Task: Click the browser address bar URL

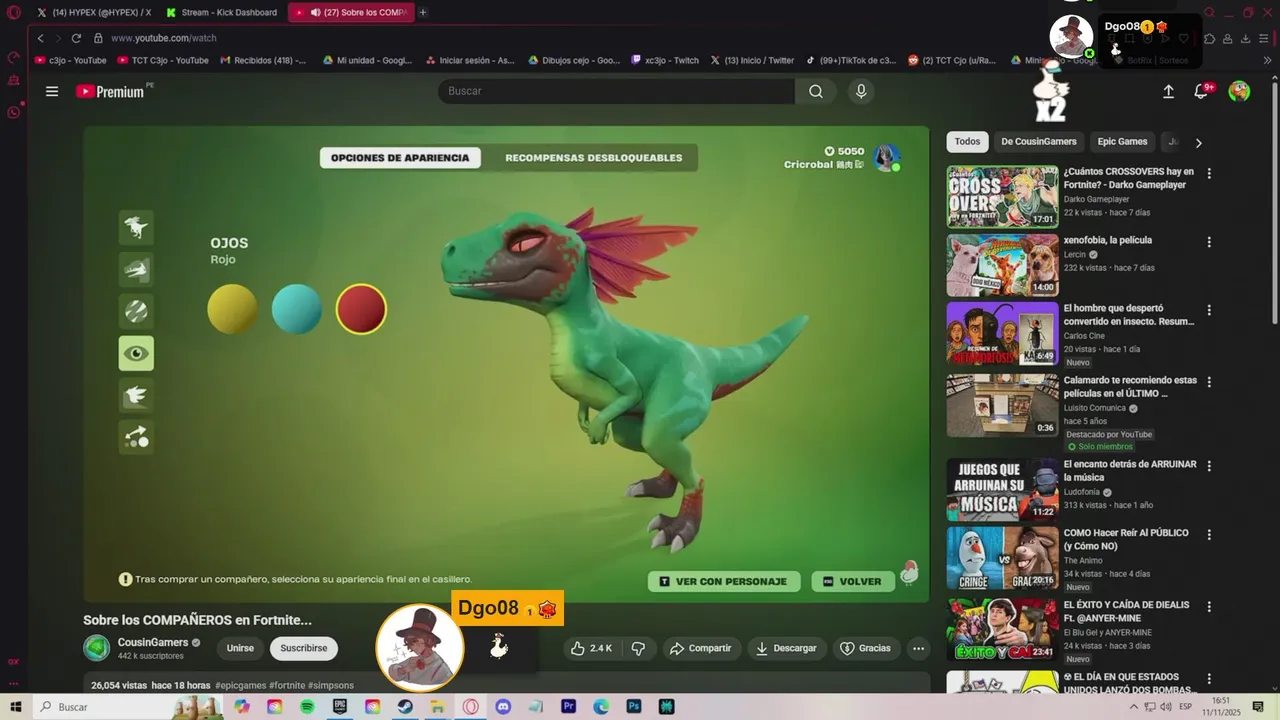Action: point(164,38)
